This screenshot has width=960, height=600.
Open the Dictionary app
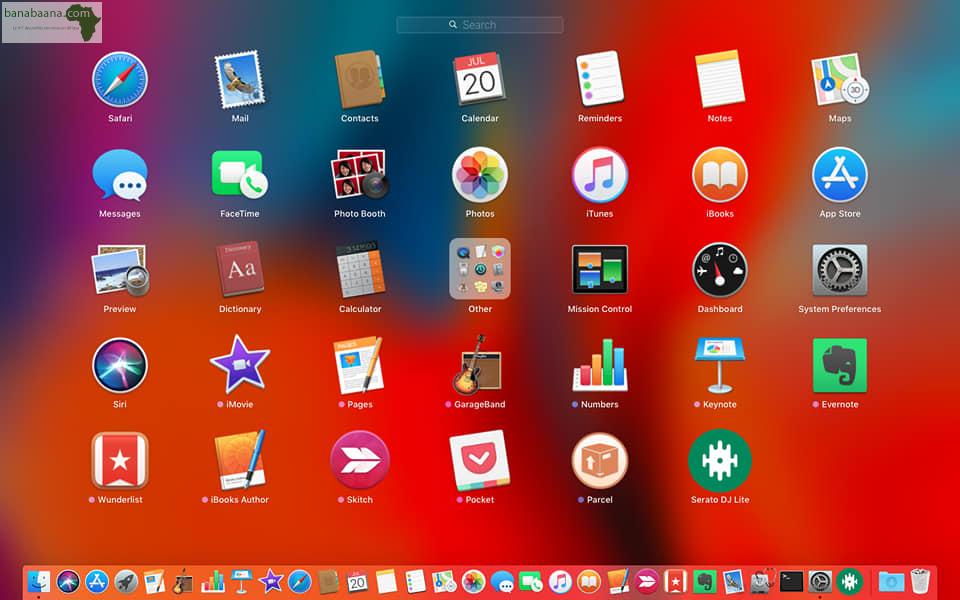[x=239, y=270]
